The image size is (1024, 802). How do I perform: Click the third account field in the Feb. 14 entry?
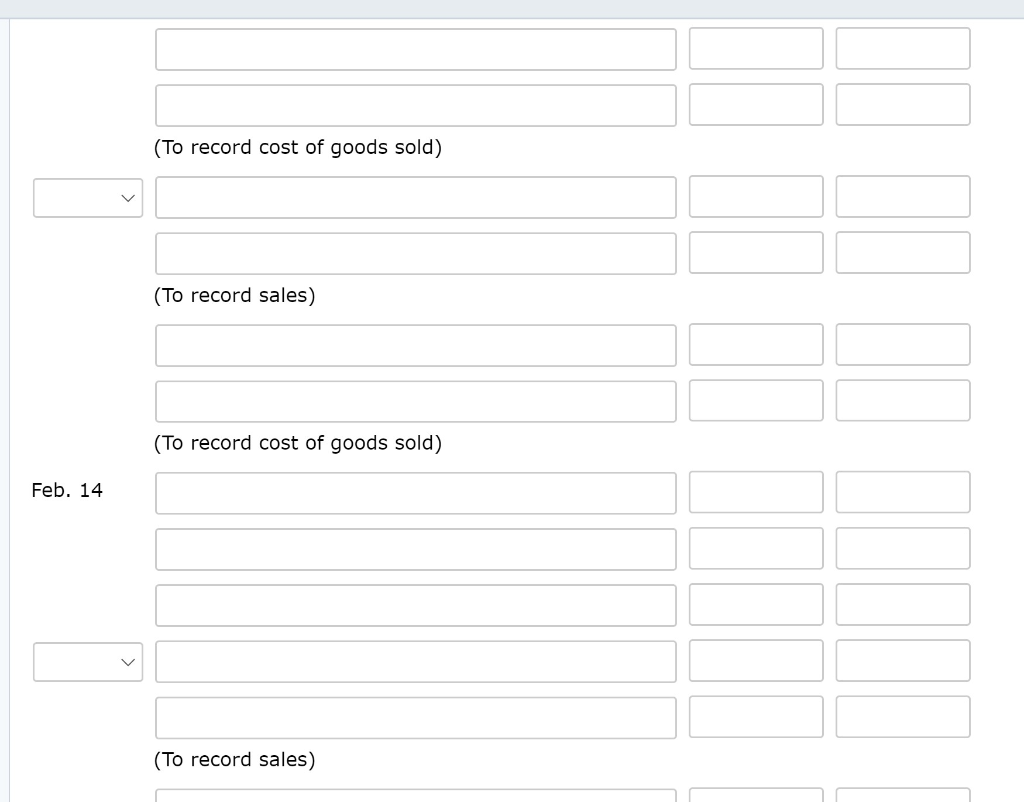point(416,604)
